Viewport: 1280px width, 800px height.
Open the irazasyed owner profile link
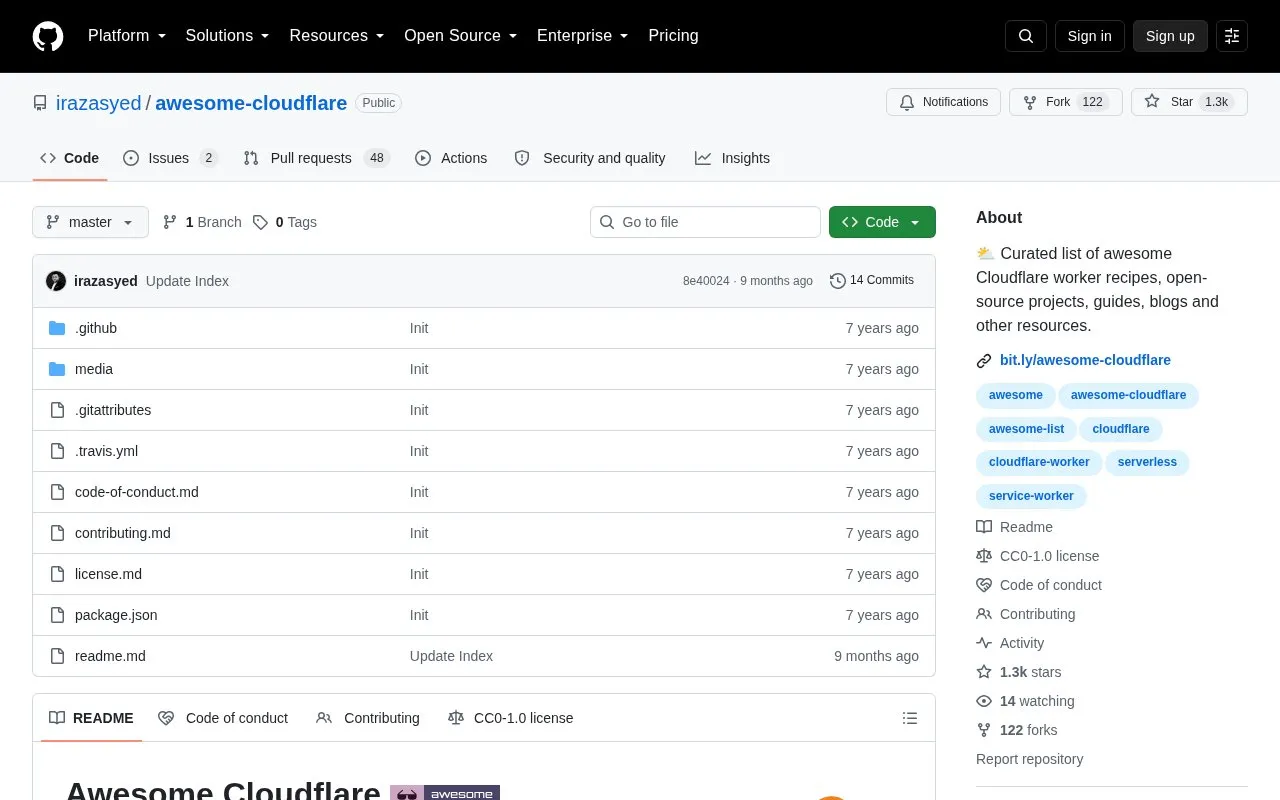click(x=98, y=103)
